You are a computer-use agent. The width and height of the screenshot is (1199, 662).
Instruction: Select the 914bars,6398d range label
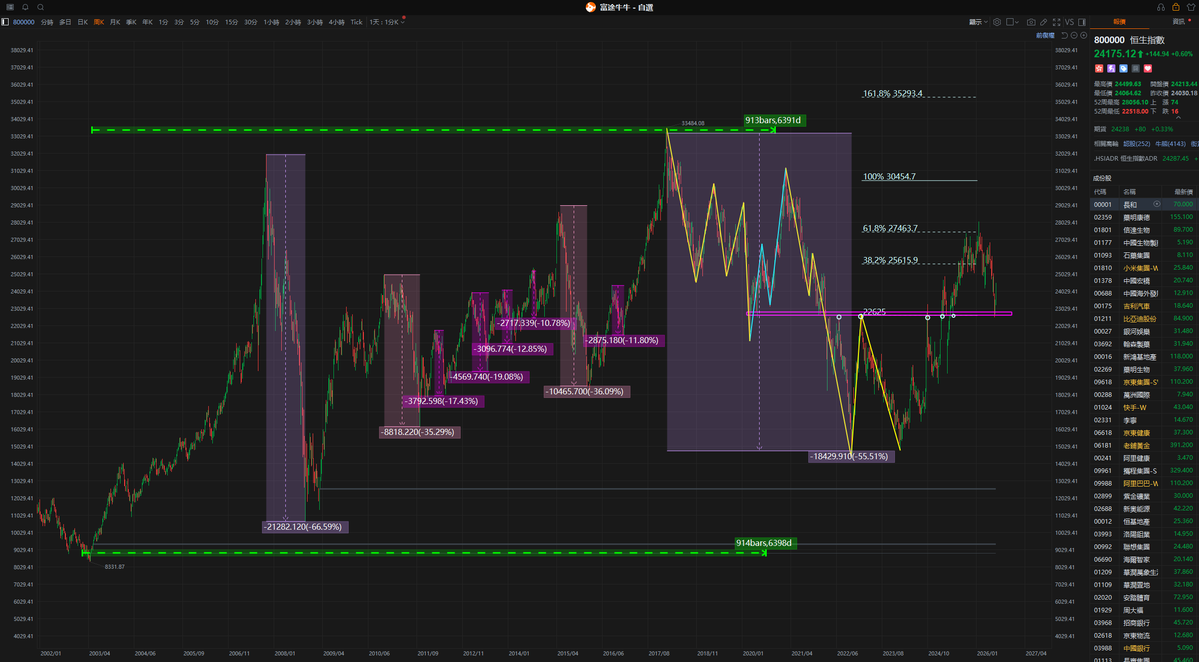point(764,543)
